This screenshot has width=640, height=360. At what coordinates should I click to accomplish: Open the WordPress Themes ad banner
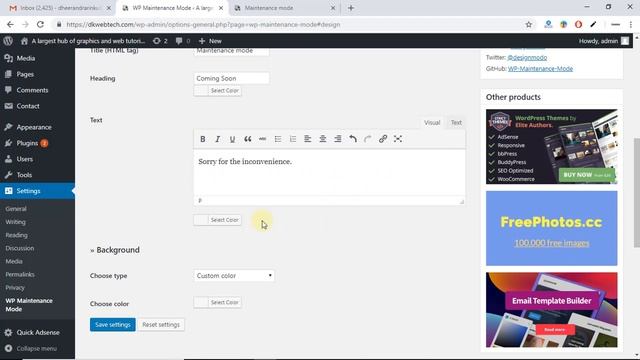(551, 147)
